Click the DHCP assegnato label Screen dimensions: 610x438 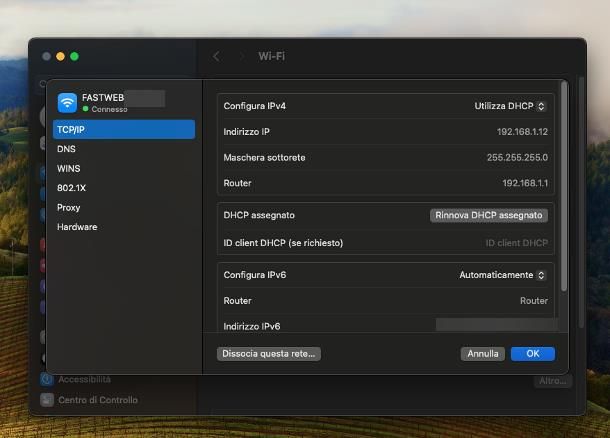pyautogui.click(x=259, y=215)
